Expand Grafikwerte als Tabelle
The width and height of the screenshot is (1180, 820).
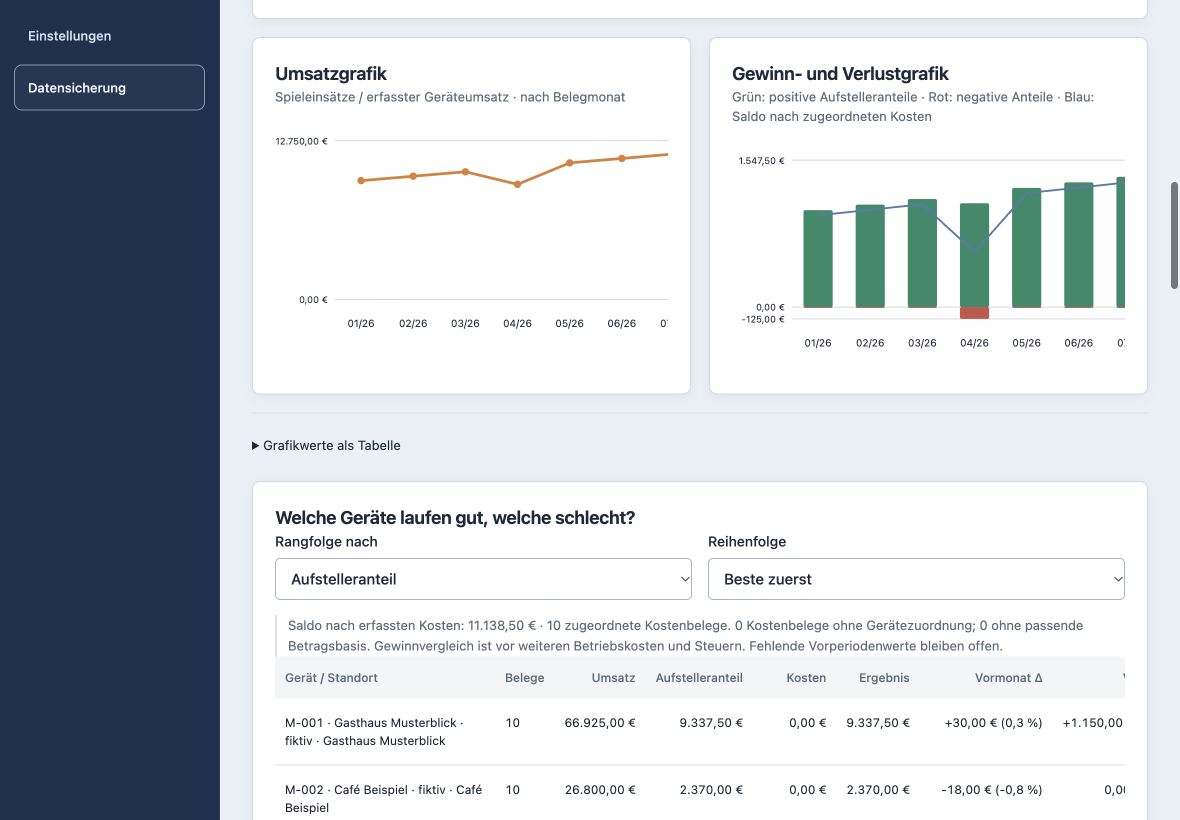pyautogui.click(x=326, y=445)
